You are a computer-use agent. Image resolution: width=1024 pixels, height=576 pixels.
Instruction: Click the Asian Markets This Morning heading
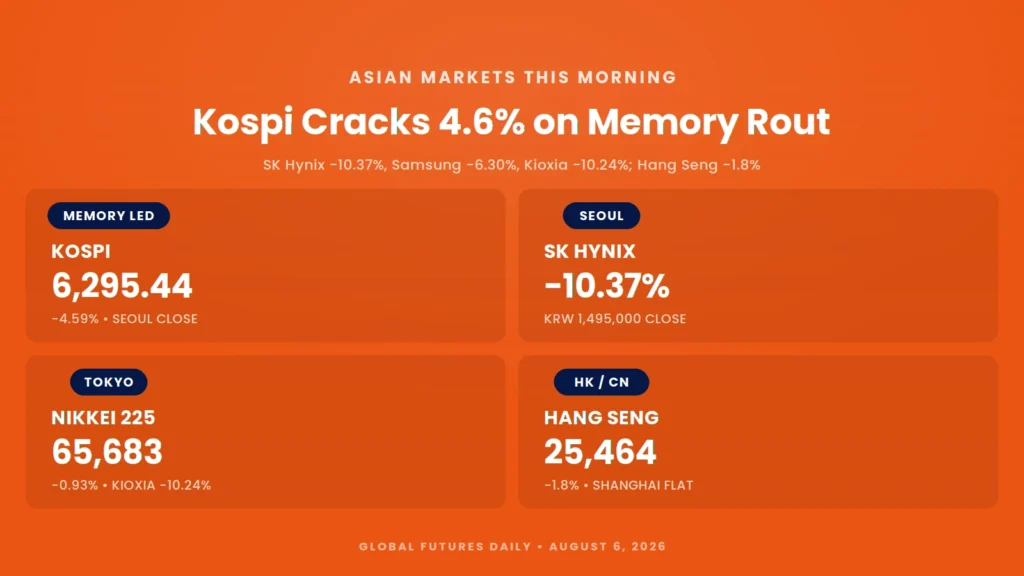click(x=513, y=77)
